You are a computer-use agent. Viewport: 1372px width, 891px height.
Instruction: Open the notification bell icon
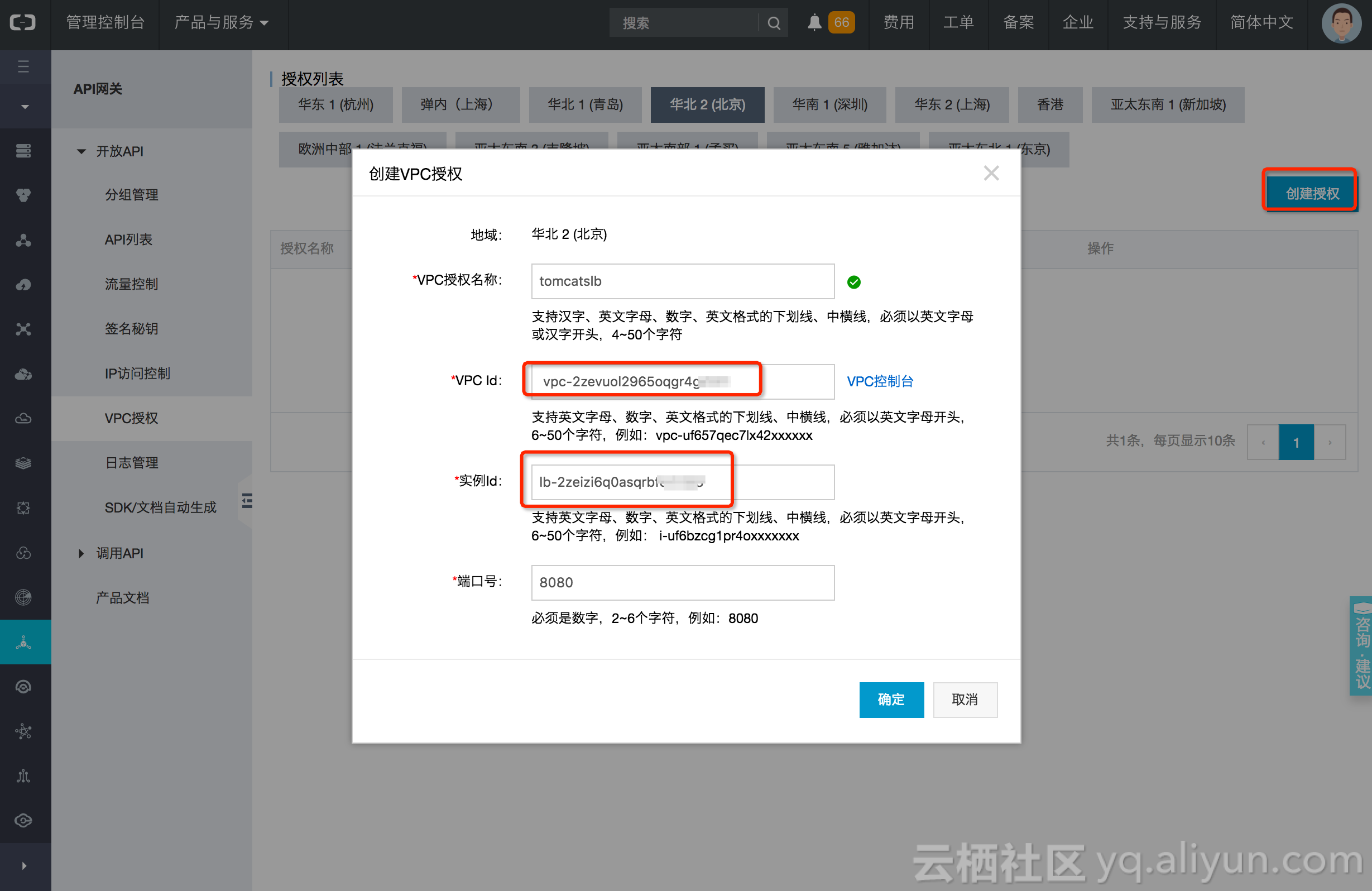(x=814, y=22)
